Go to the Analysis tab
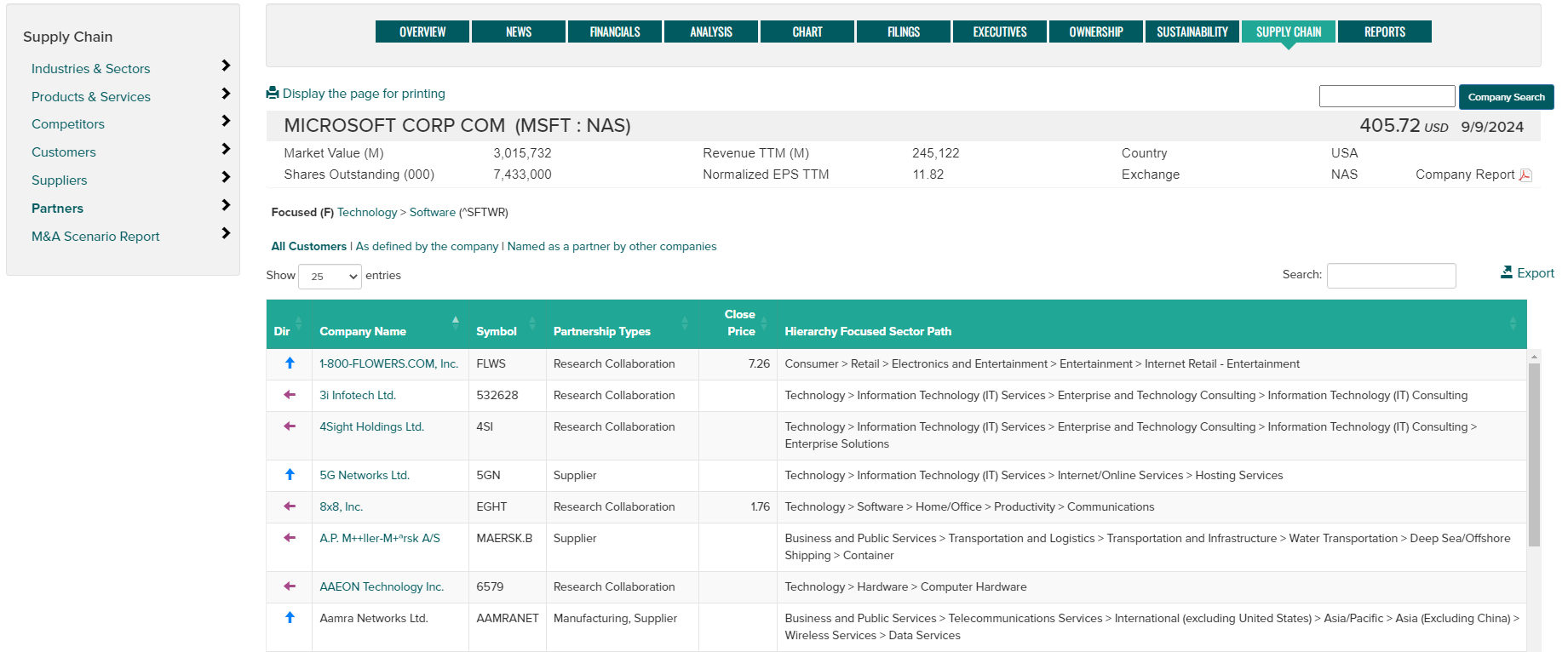 click(711, 31)
